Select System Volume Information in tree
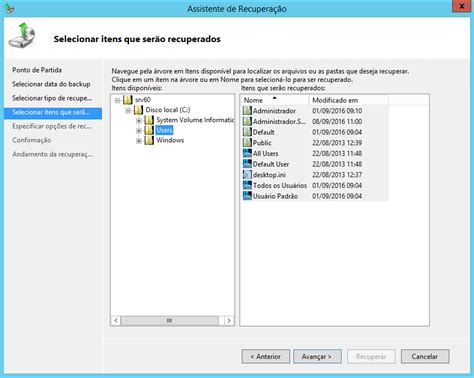The height and width of the screenshot is (378, 474). 195,120
